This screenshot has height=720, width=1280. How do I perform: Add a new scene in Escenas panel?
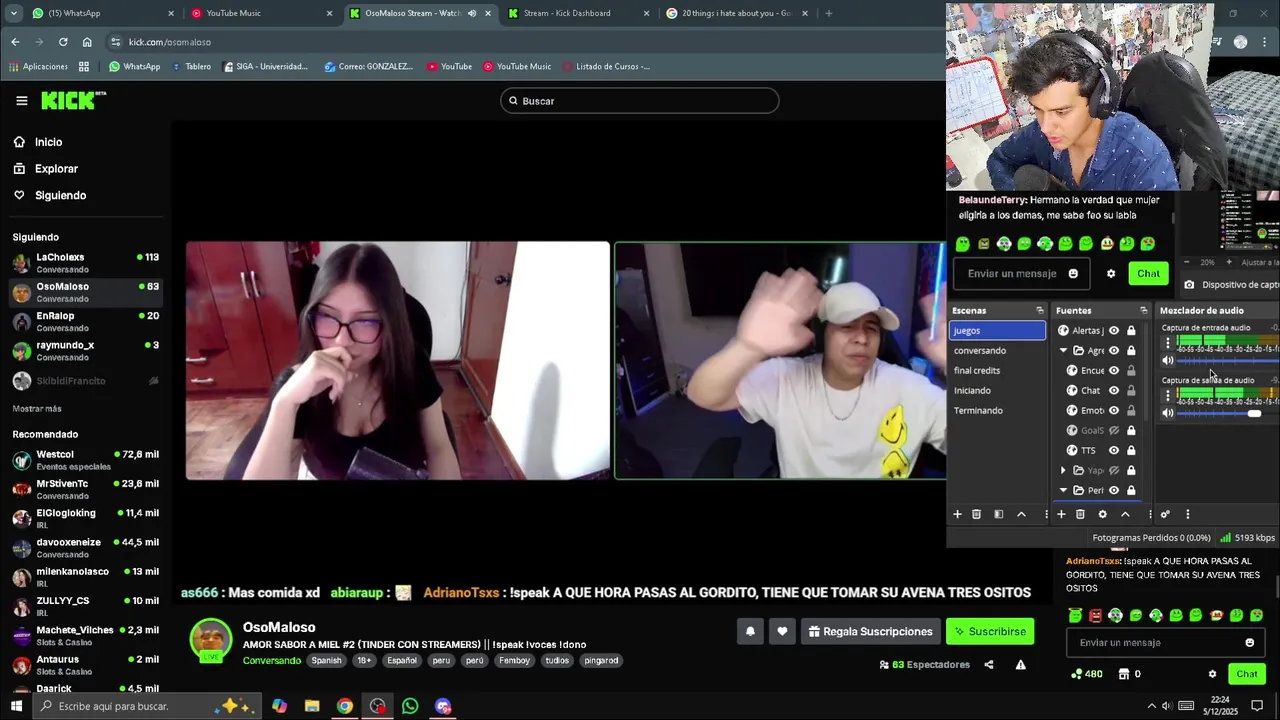(957, 514)
